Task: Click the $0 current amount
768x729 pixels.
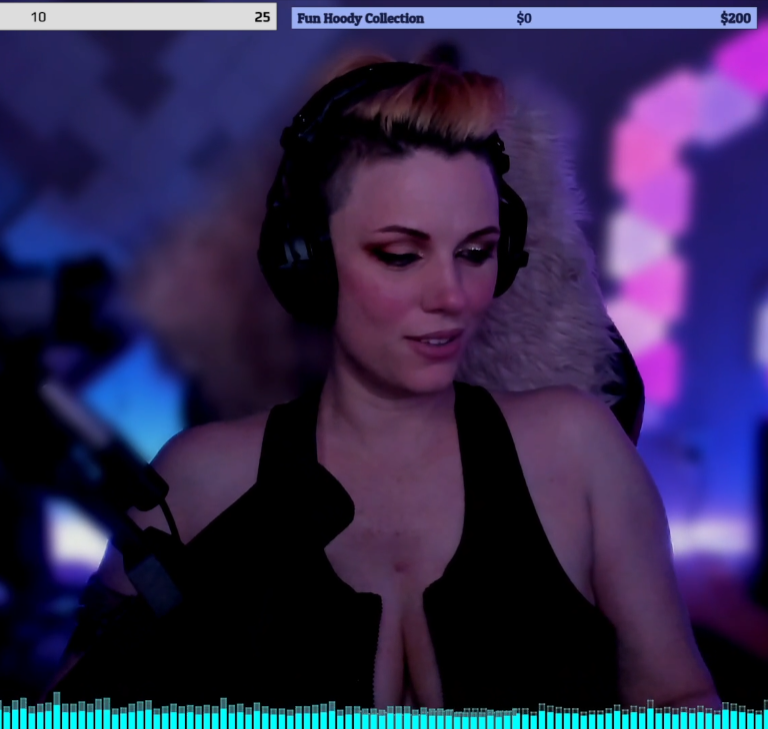Action: pyautogui.click(x=524, y=19)
